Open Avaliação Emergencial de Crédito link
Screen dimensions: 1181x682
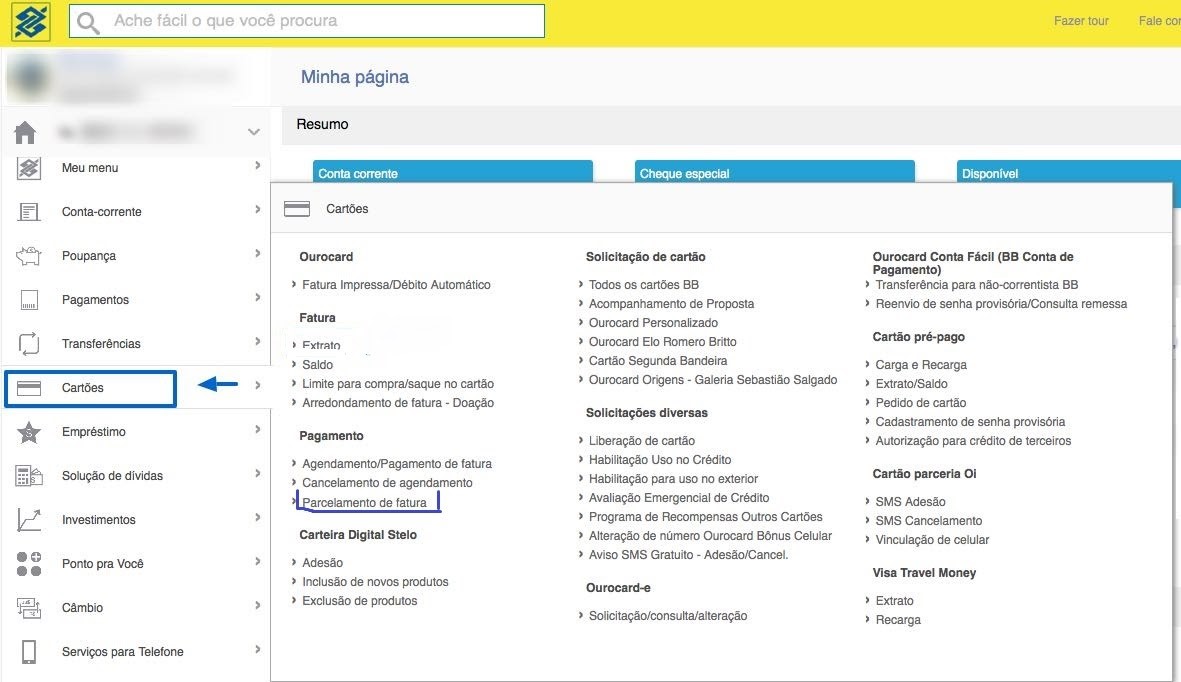(679, 497)
